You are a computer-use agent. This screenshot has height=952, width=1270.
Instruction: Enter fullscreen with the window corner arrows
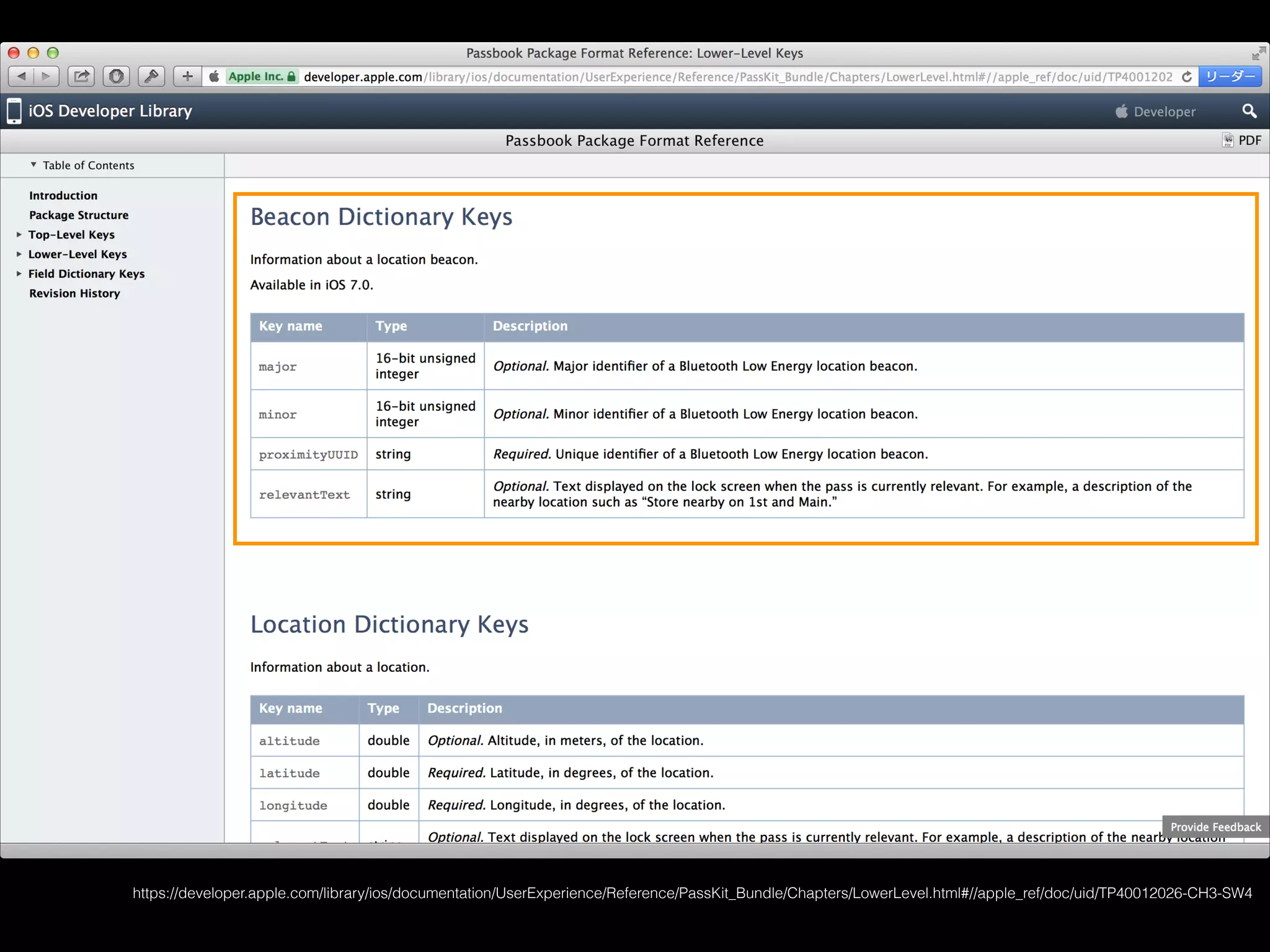1258,53
